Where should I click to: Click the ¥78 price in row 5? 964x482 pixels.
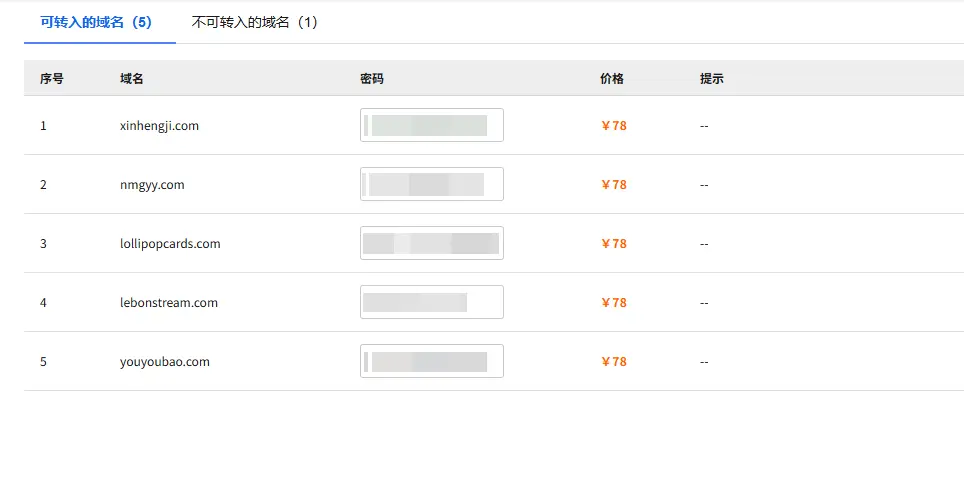[614, 362]
